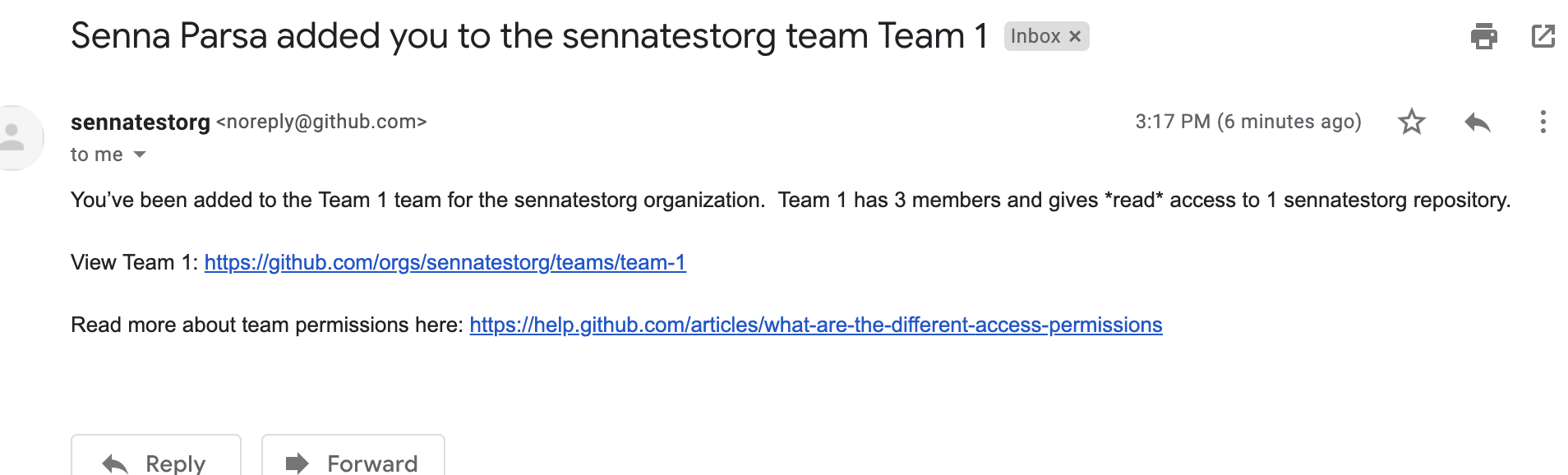The height and width of the screenshot is (475, 1568).
Task: Click the message body paragraph about Team 1
Action: tap(791, 200)
